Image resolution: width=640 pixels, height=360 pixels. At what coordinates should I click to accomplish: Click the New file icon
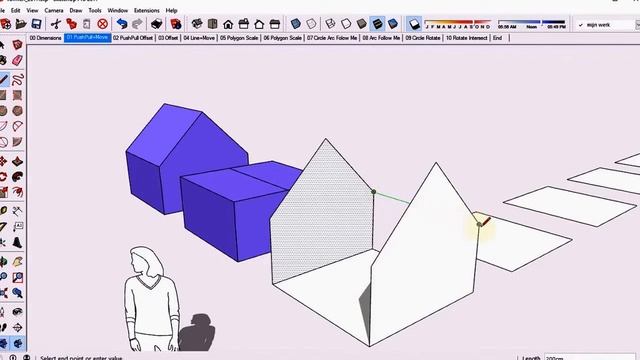pyautogui.click(x=6, y=24)
